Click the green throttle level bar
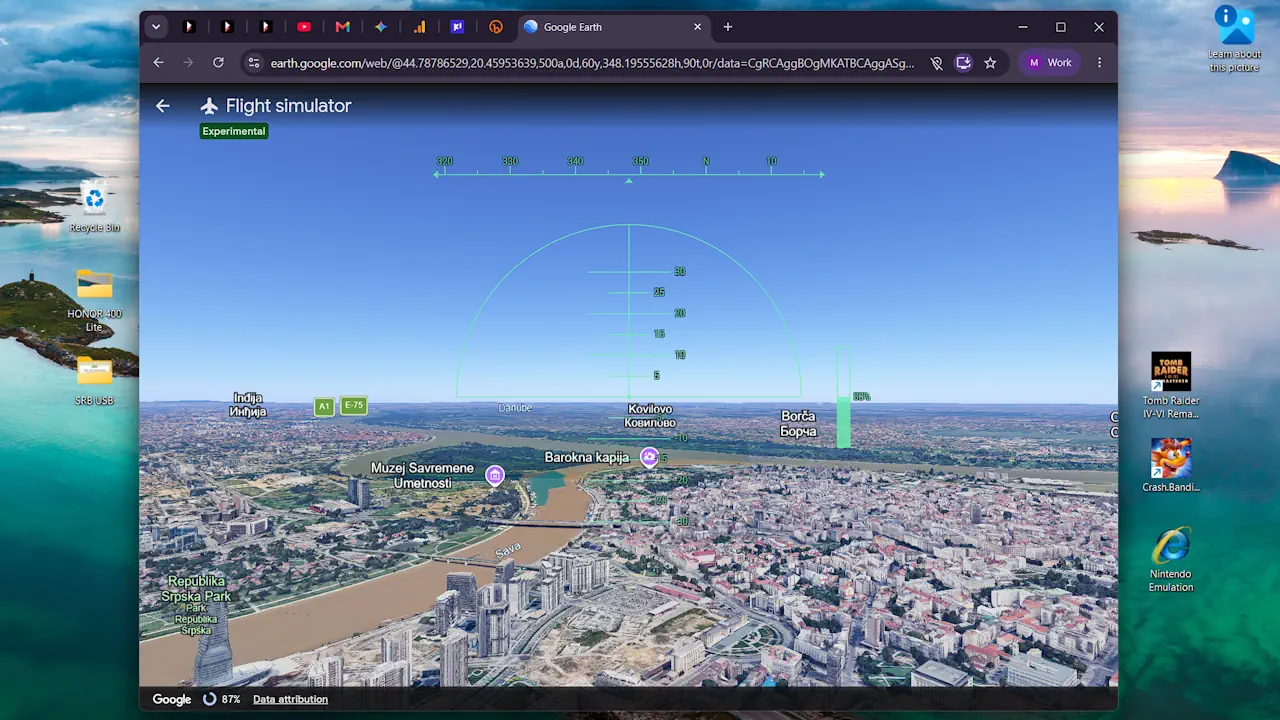1280x720 pixels. click(x=843, y=422)
